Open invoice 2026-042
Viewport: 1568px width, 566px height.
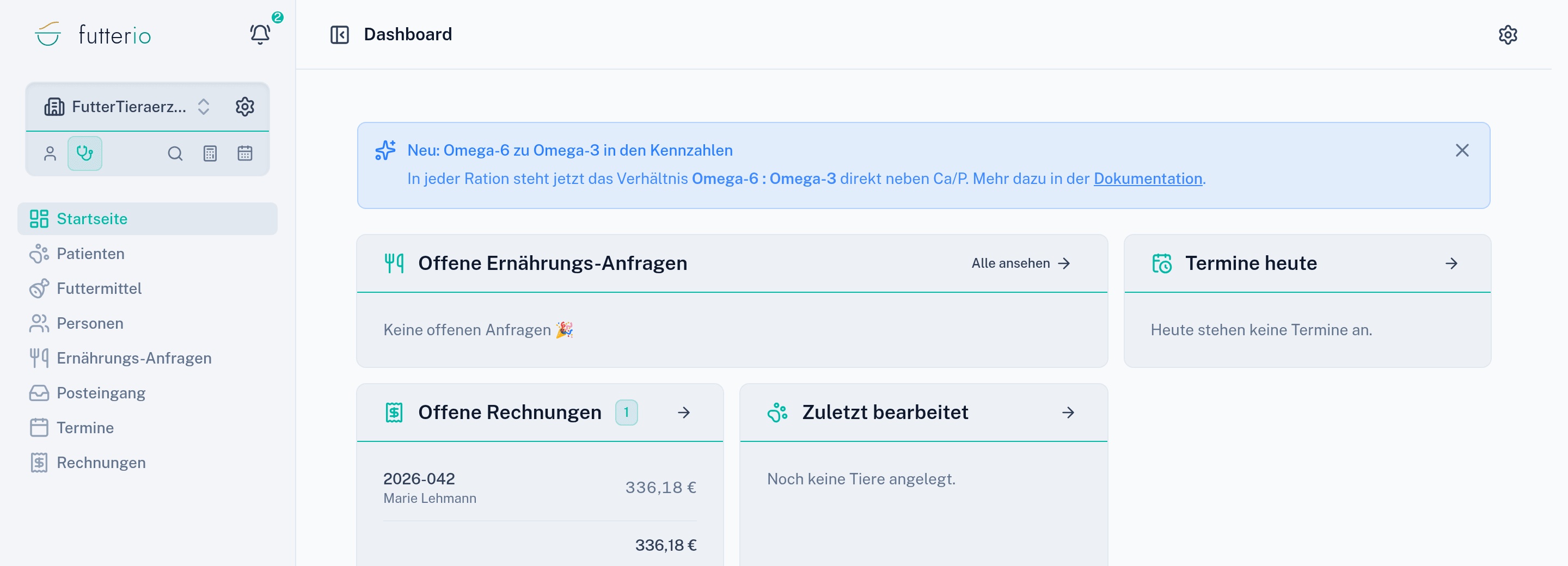540,488
